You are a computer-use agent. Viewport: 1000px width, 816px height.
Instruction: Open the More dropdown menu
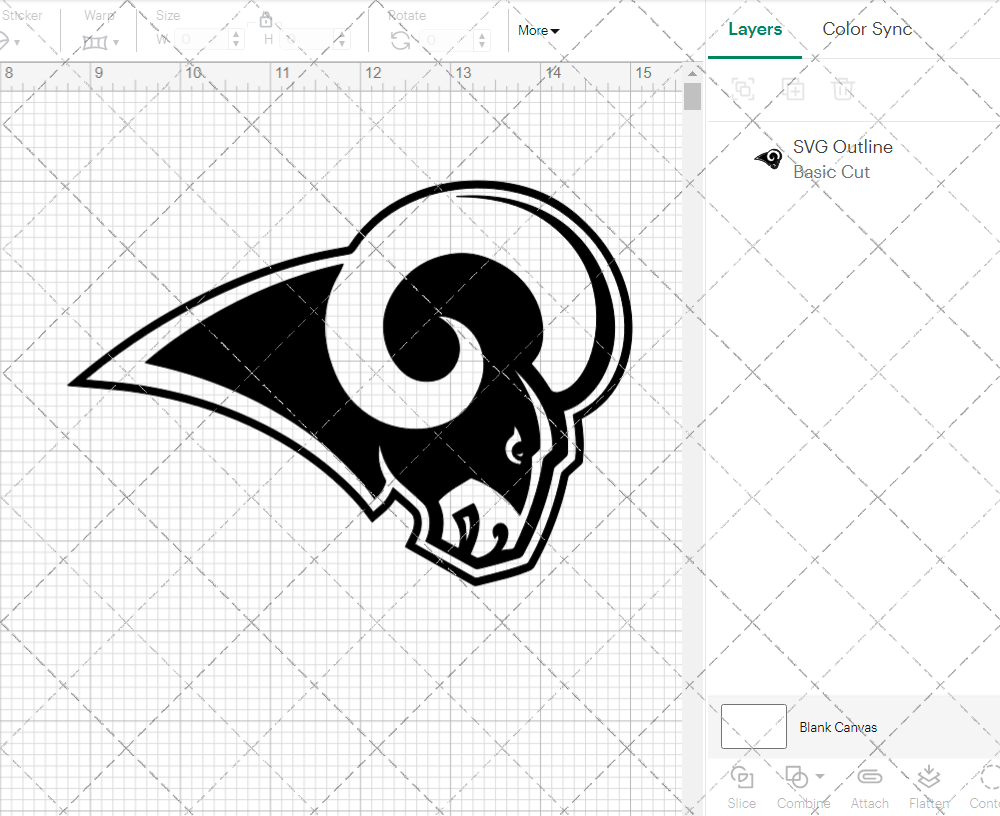pyautogui.click(x=538, y=31)
